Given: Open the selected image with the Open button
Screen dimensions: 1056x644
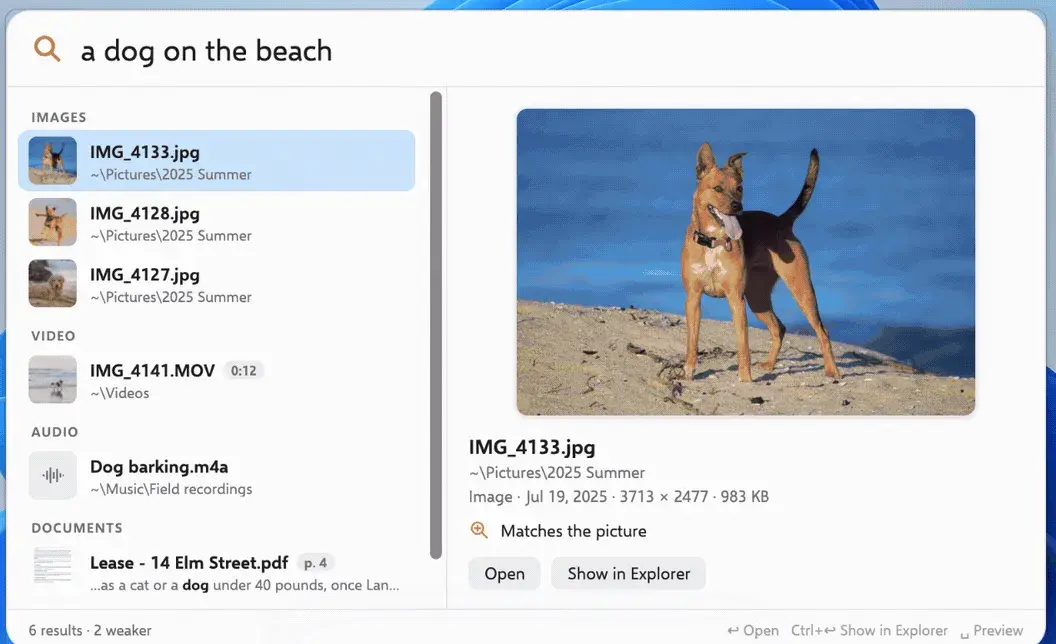Looking at the screenshot, I should [504, 573].
